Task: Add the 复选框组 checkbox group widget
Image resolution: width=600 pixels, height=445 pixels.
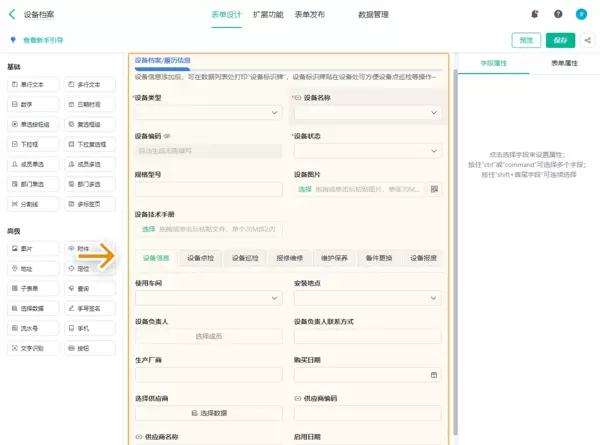Action: (89, 125)
